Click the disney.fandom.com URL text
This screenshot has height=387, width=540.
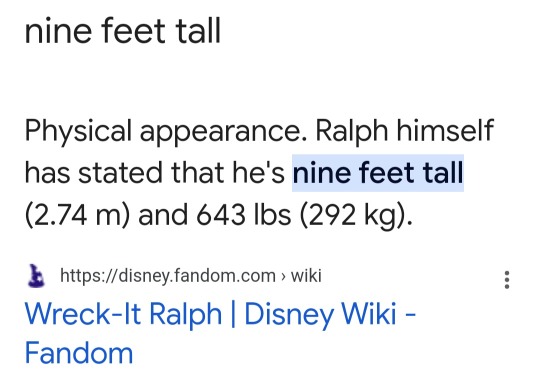pyautogui.click(x=168, y=276)
